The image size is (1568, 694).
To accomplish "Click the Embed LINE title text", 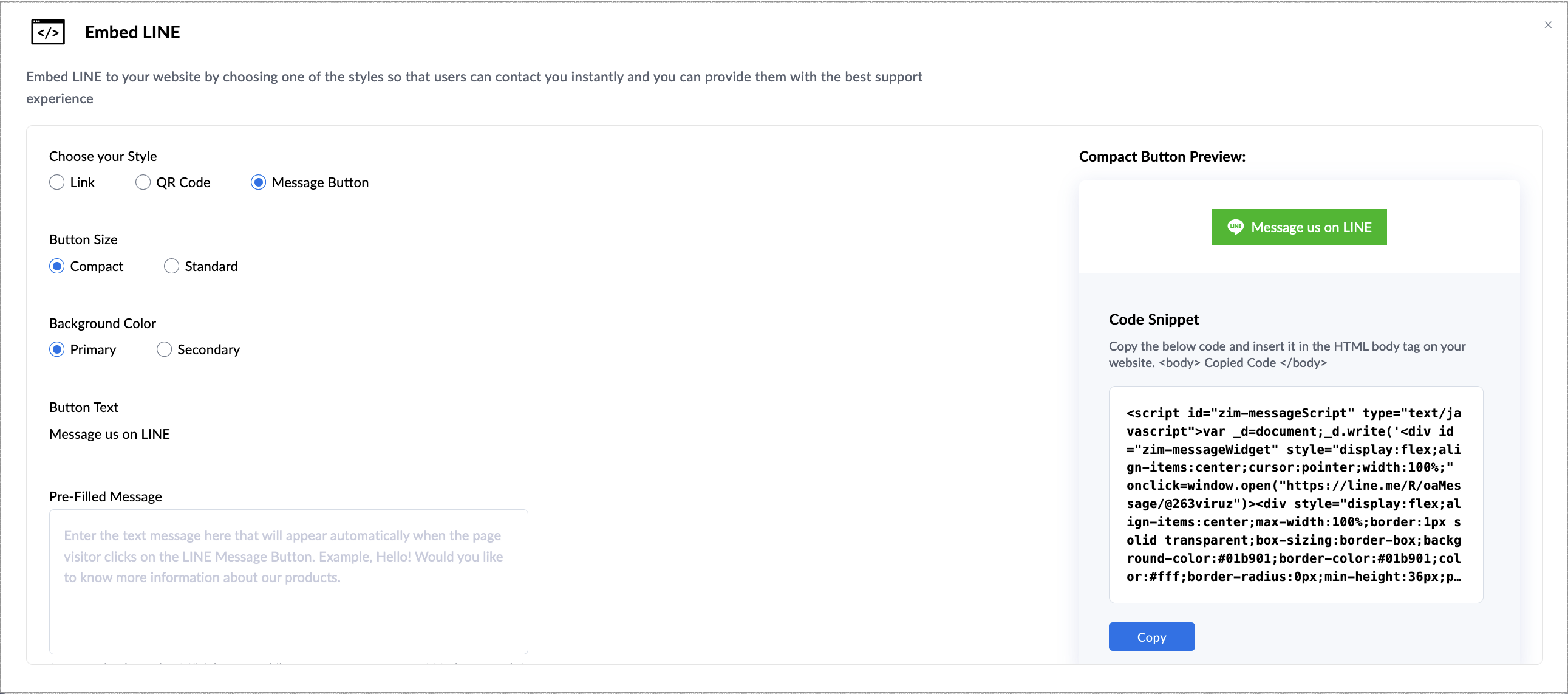I will pos(132,32).
